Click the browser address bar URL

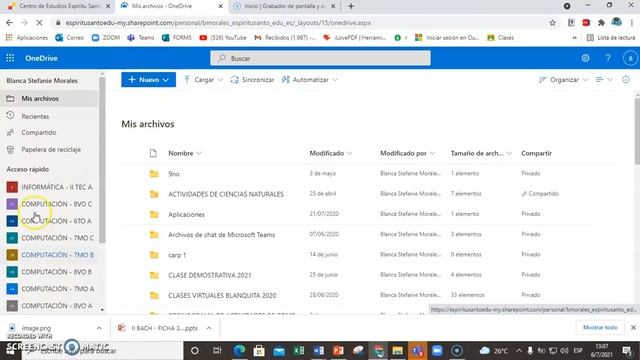[218, 23]
